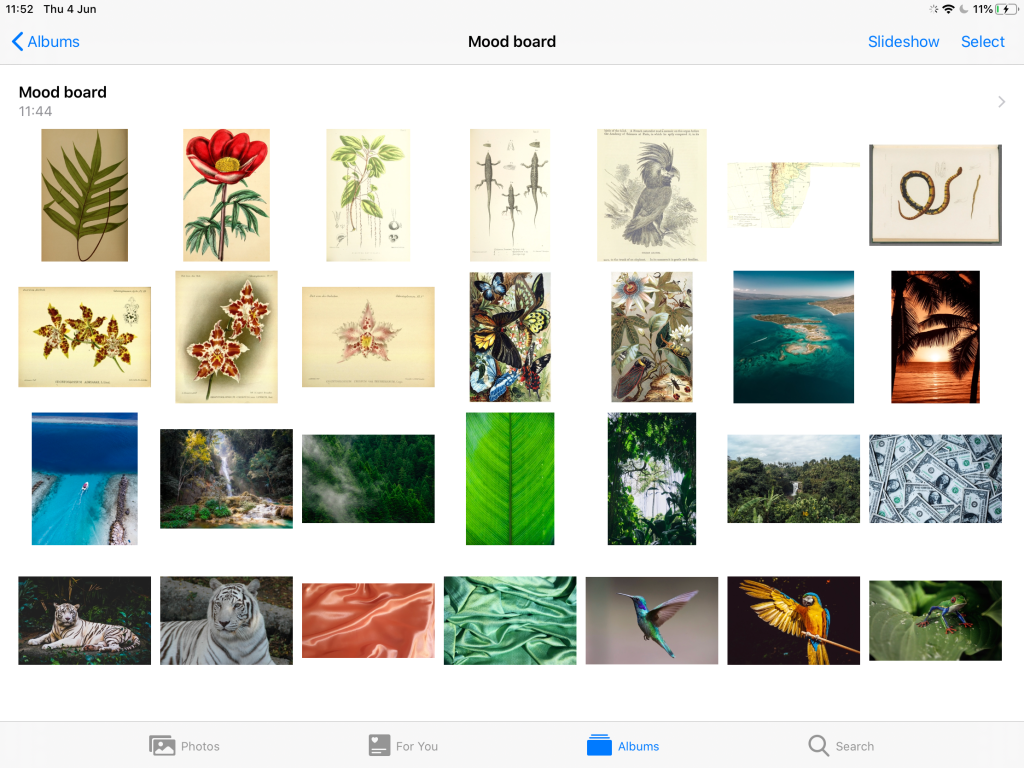Open the blue and yellow macaw photo

(793, 620)
